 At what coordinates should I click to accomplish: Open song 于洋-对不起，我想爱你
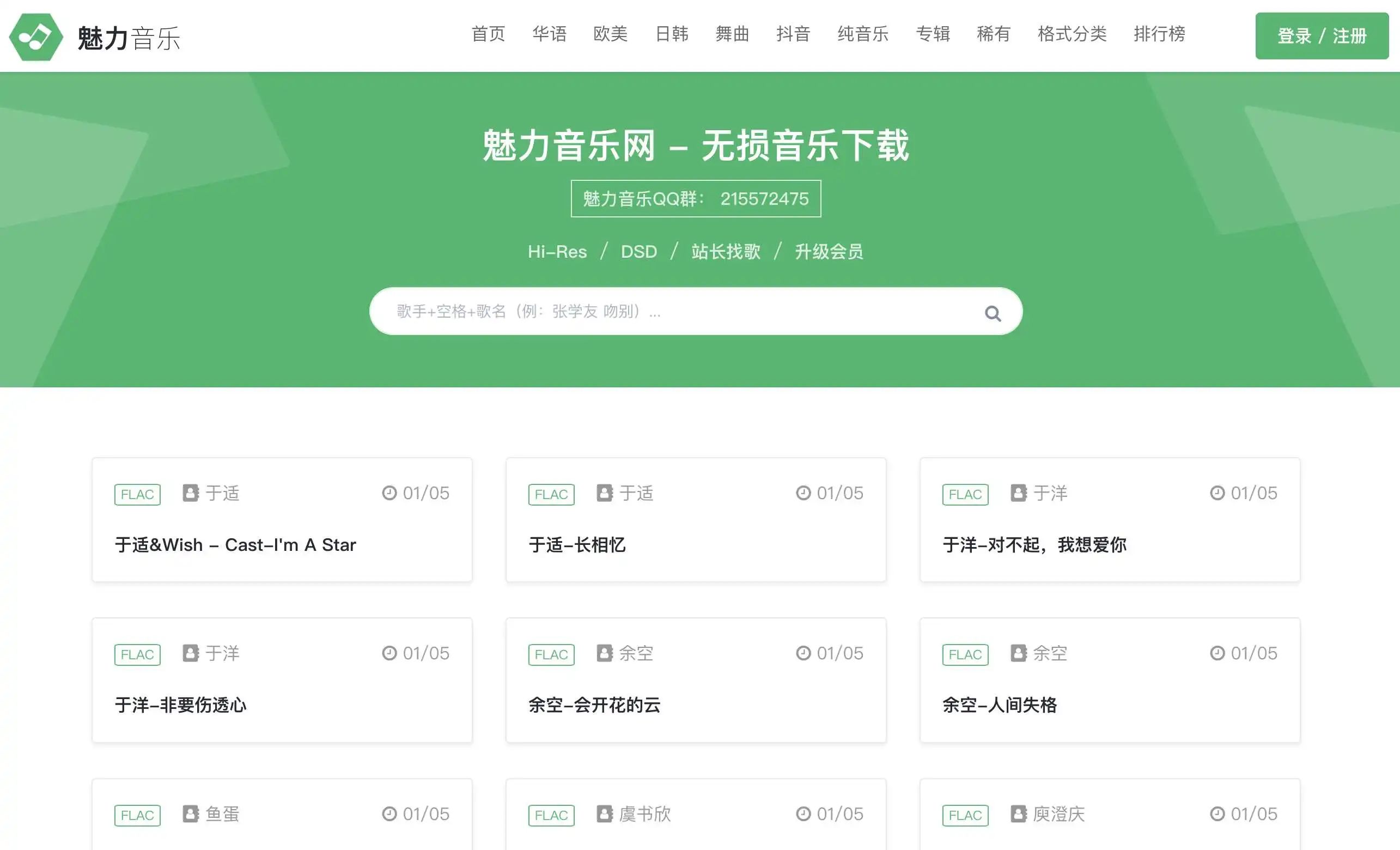click(x=1034, y=544)
